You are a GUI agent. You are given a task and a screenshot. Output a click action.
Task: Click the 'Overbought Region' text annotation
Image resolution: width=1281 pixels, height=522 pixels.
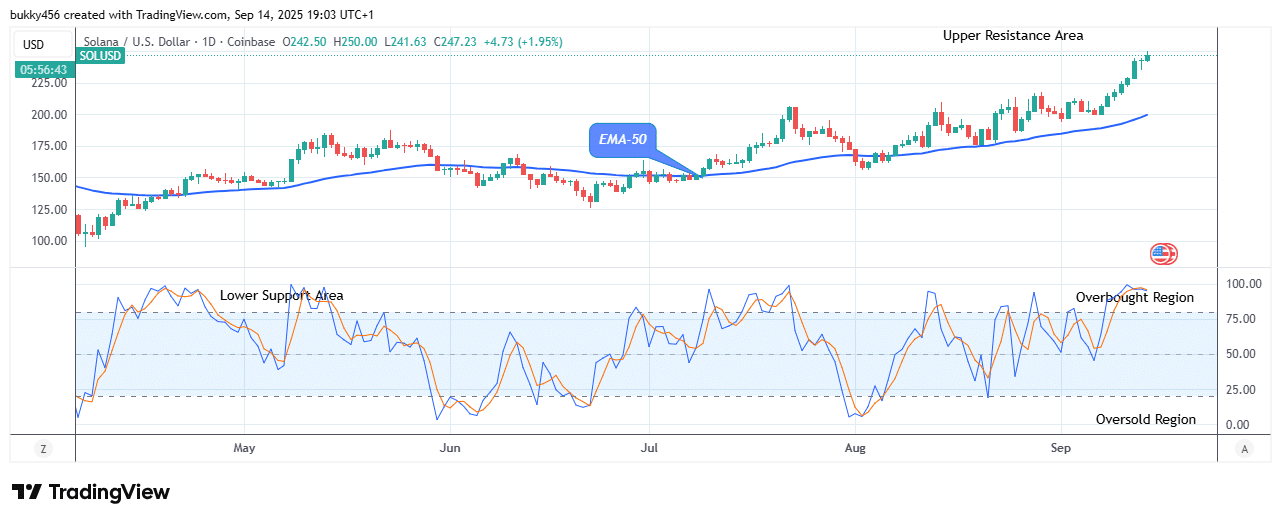[1135, 297]
